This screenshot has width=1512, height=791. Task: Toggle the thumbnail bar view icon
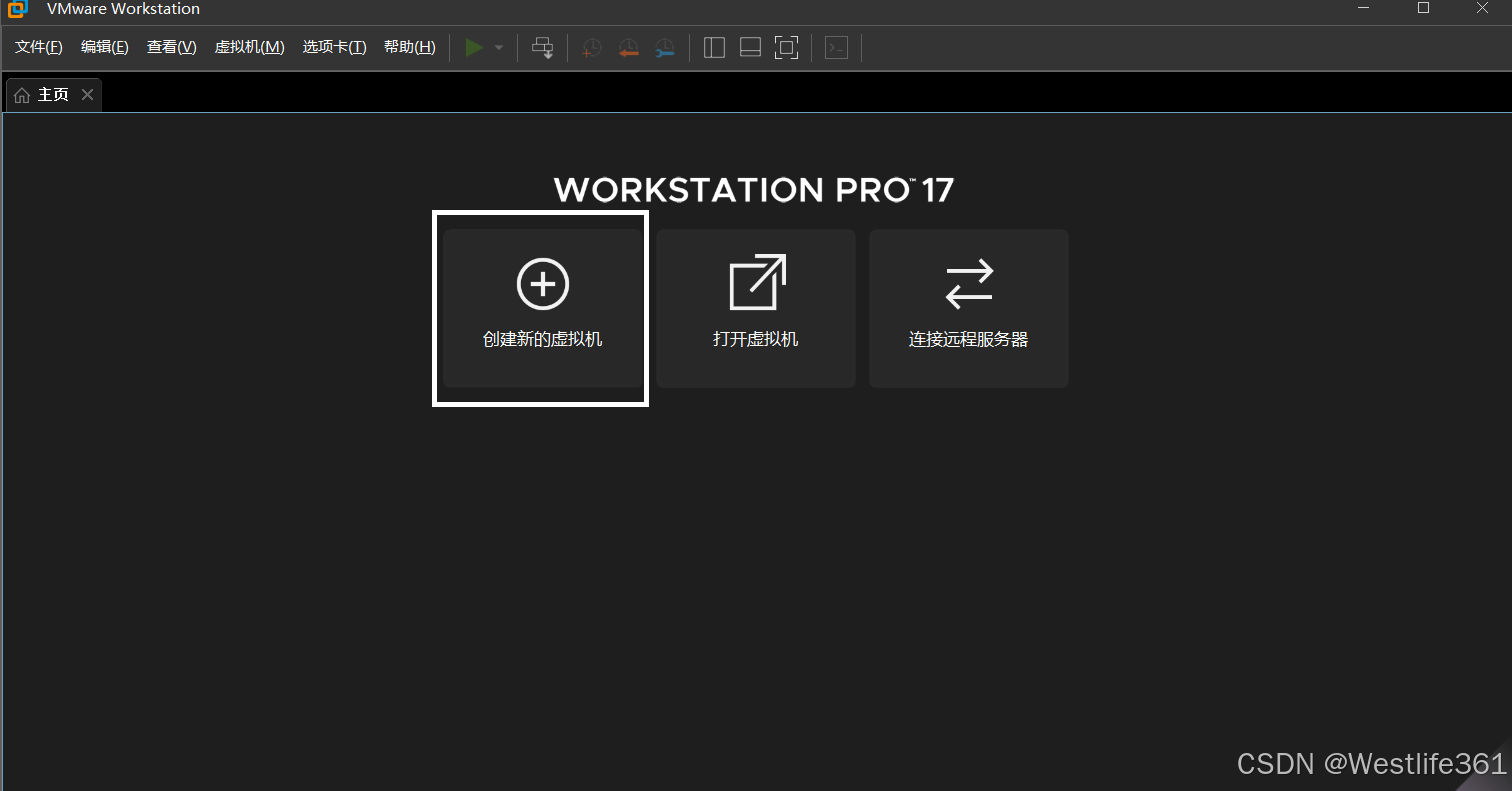tap(750, 47)
